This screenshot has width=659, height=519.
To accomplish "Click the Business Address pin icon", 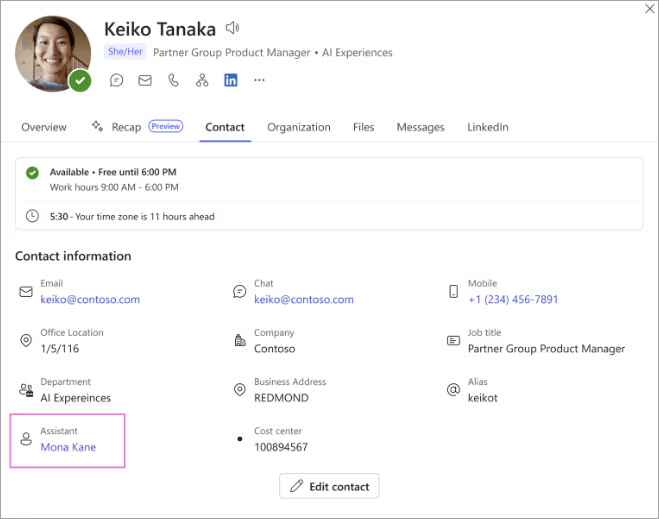I will (240, 390).
